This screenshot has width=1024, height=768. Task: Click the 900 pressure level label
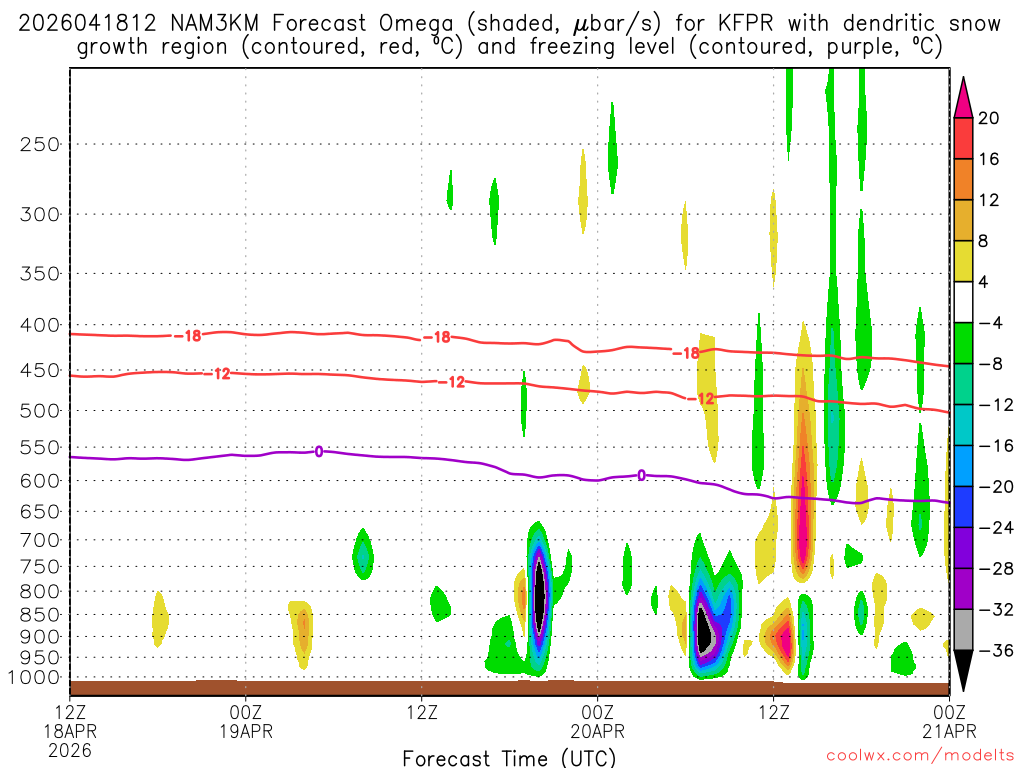40,637
